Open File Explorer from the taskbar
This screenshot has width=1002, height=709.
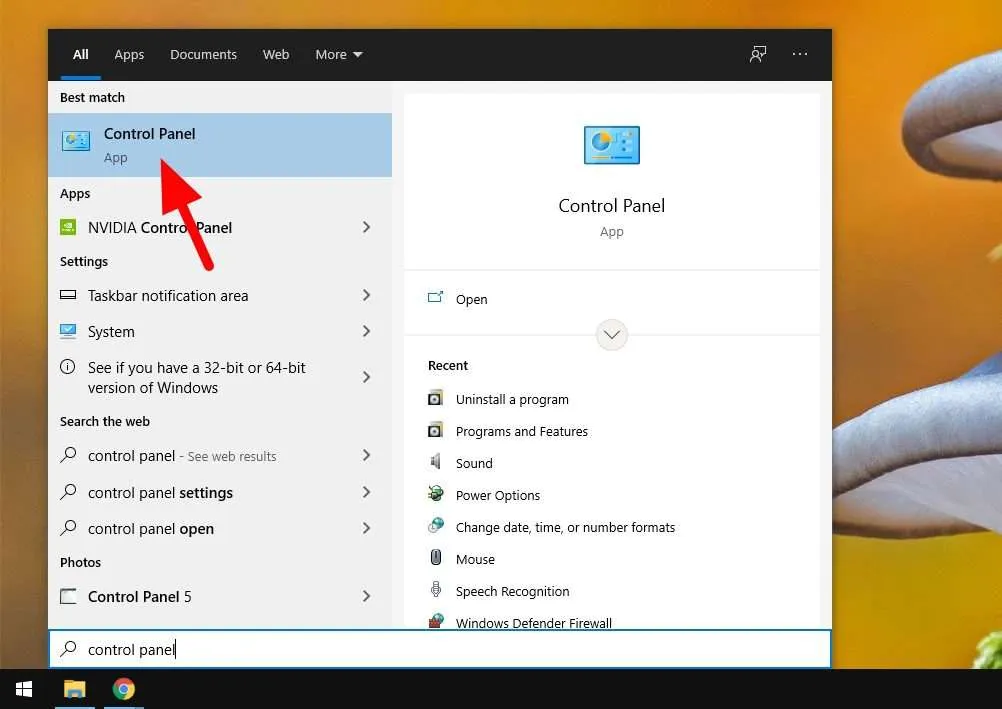tap(75, 689)
